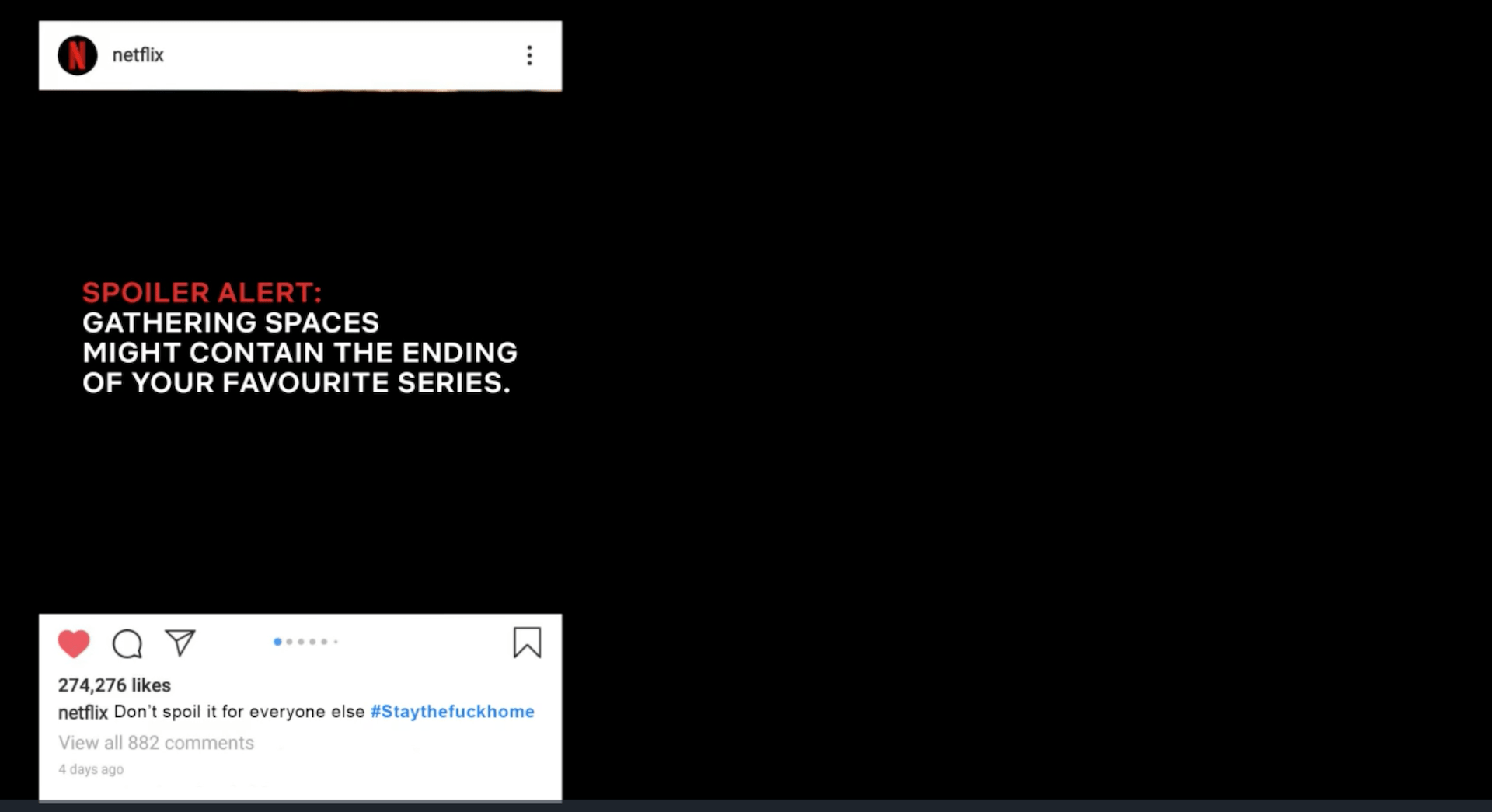
Task: Jump to the fifth carousel dot
Action: [324, 642]
